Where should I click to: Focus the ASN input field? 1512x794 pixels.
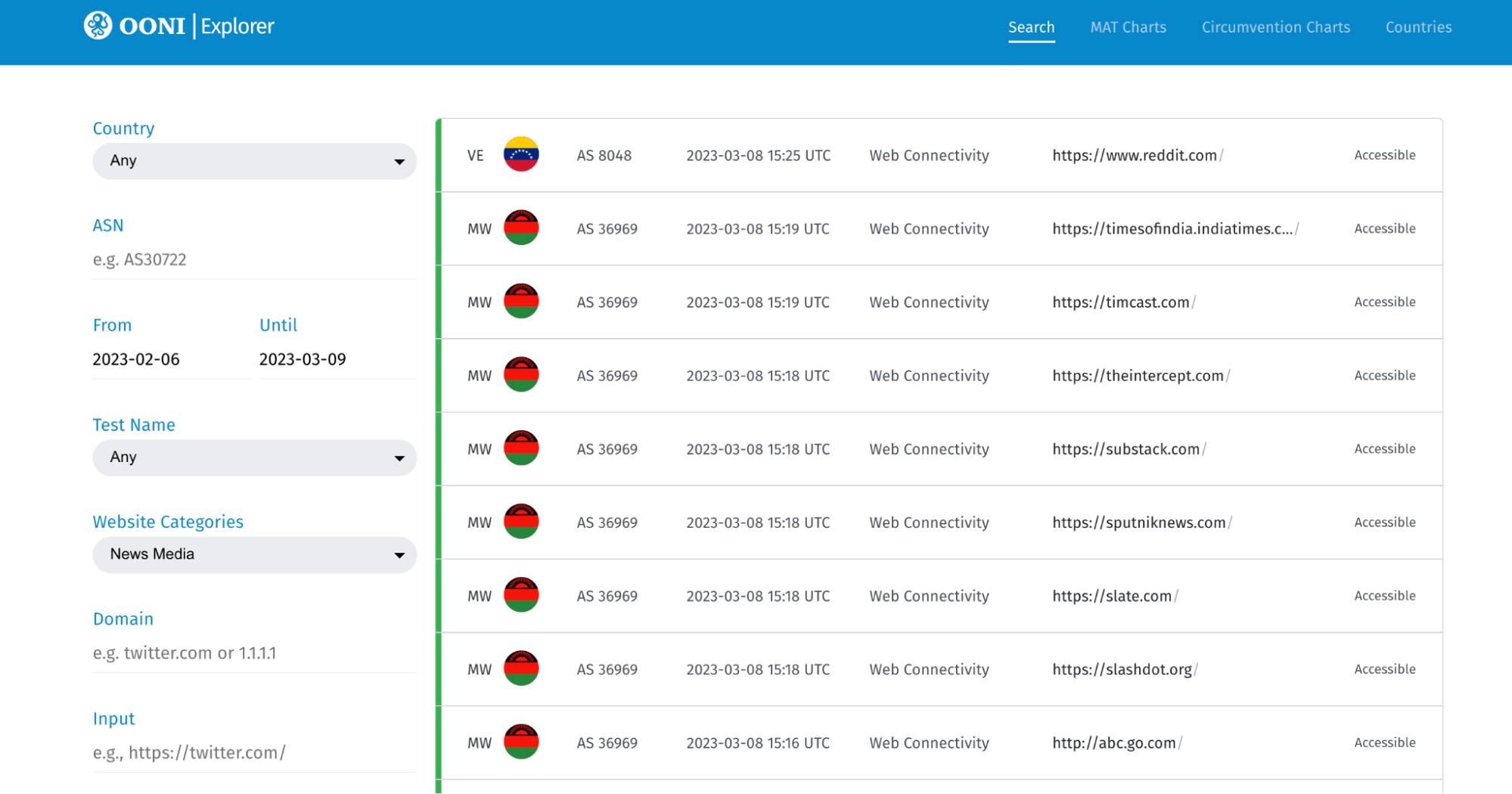[x=254, y=260]
